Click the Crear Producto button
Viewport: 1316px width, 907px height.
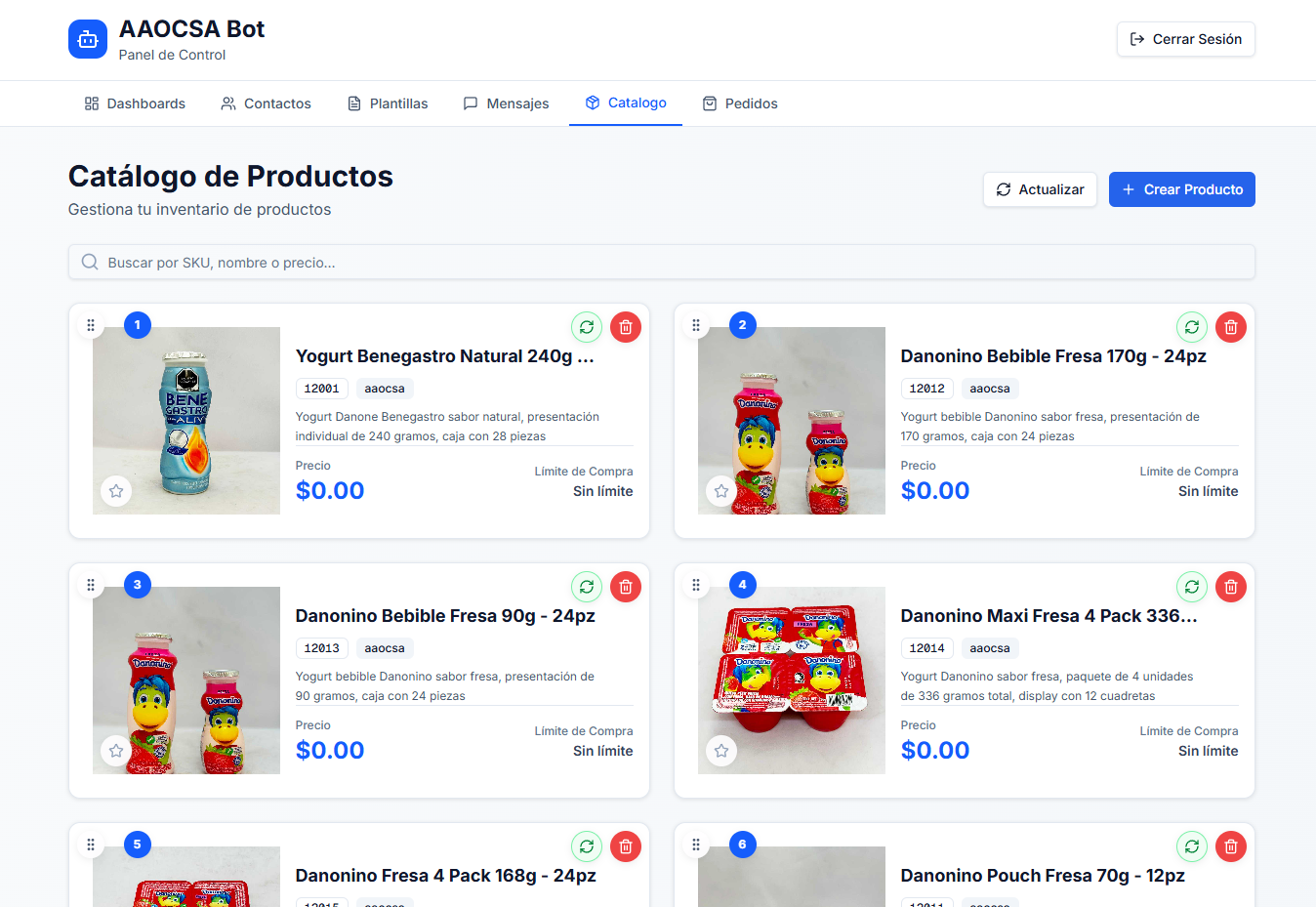click(1182, 189)
